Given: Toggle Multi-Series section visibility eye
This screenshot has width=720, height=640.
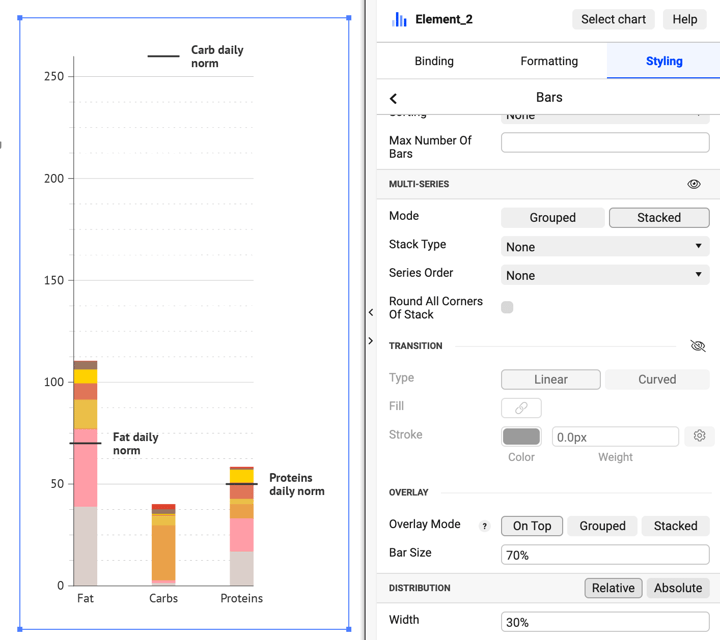Looking at the screenshot, I should 693,184.
